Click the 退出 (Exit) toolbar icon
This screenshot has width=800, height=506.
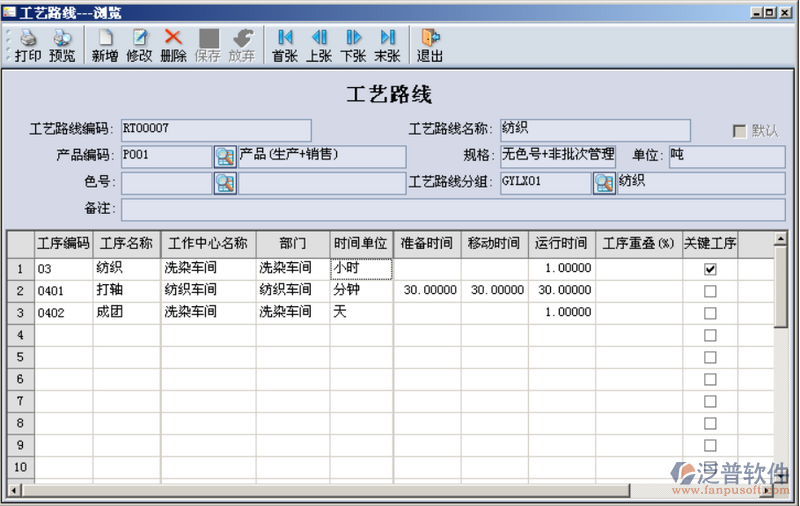point(430,46)
